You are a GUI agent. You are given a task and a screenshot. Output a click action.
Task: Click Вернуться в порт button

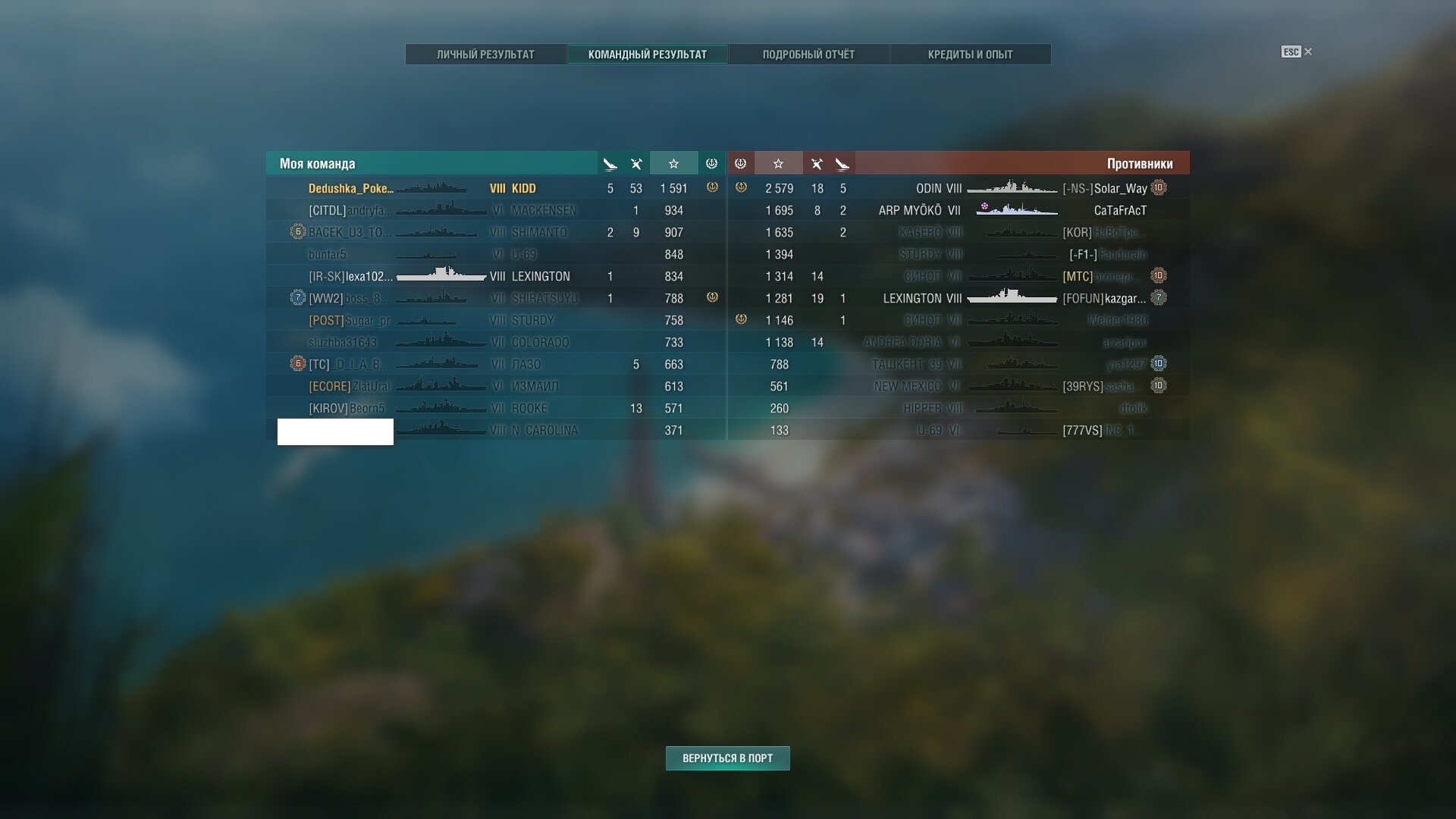728,758
